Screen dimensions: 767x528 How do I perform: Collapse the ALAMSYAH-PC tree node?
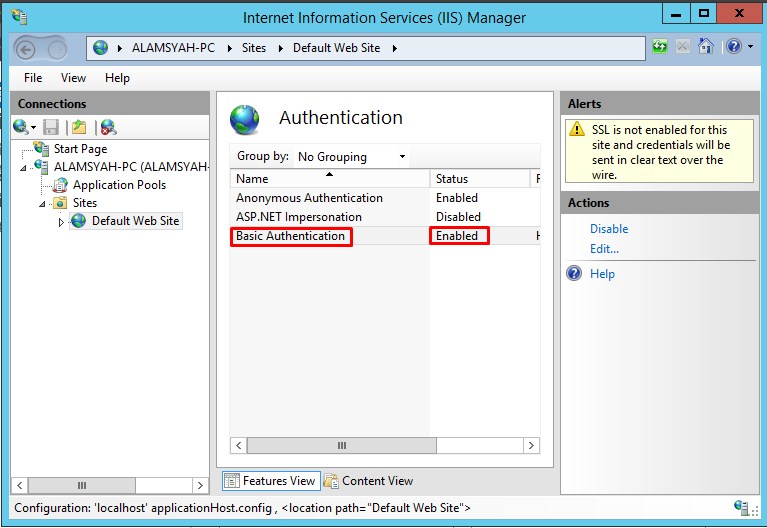coord(23,168)
